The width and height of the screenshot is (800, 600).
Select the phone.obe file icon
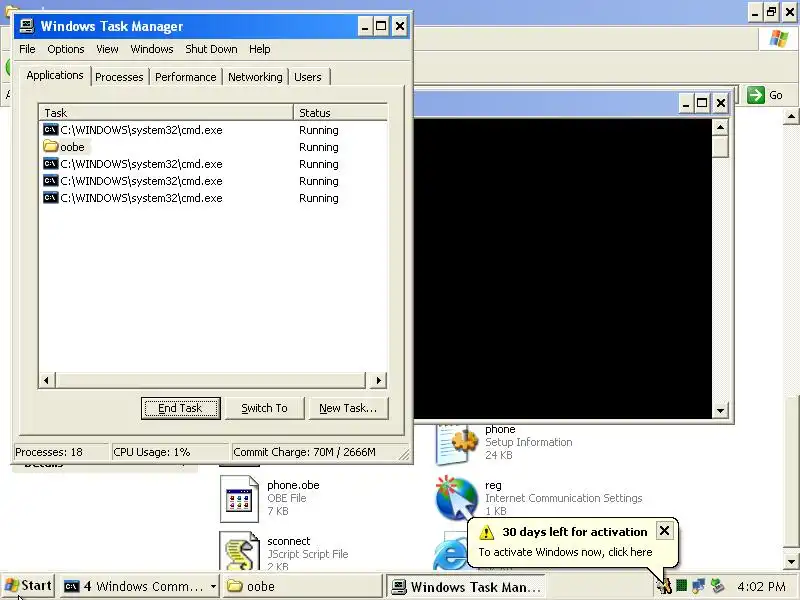pyautogui.click(x=239, y=498)
